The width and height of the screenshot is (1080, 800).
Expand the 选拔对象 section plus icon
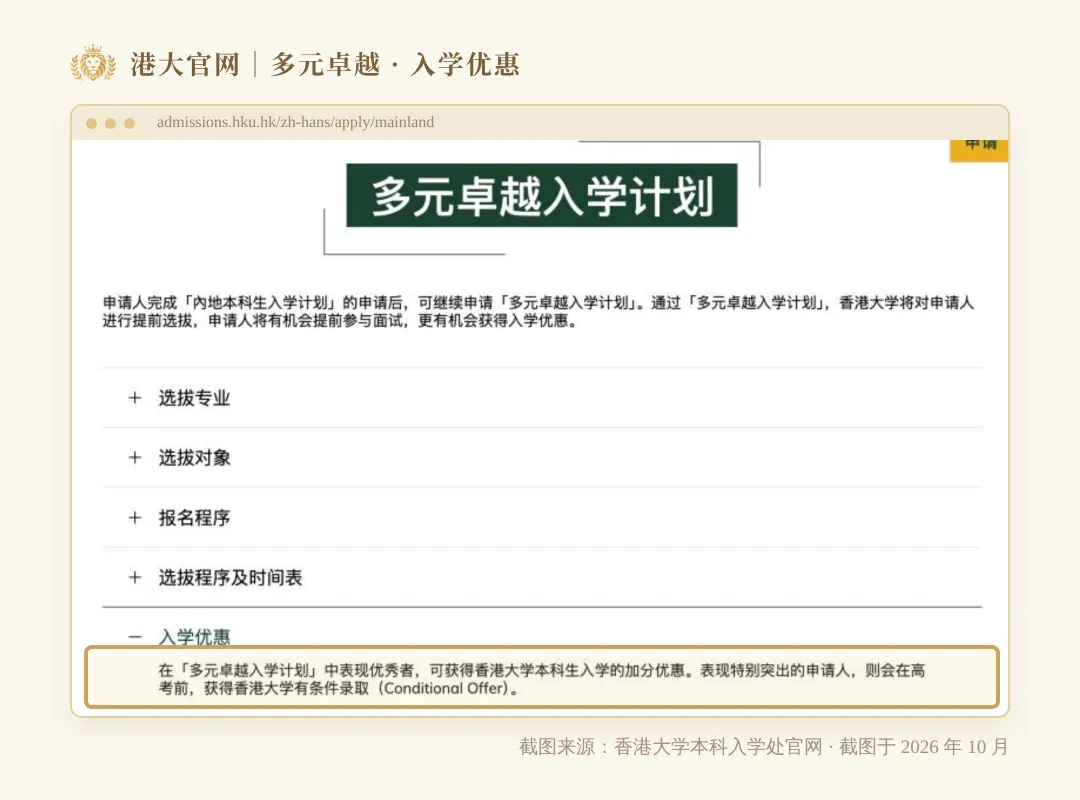pyautogui.click(x=135, y=458)
